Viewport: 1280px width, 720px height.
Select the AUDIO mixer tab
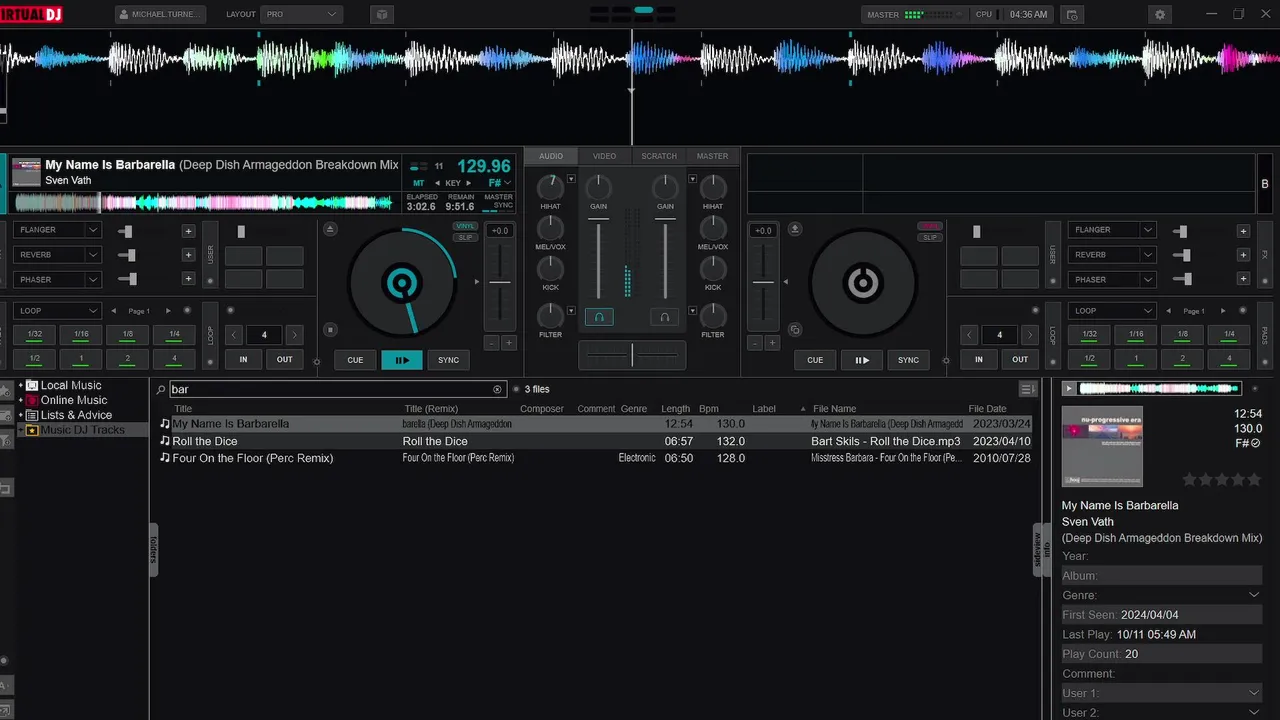tap(551, 156)
